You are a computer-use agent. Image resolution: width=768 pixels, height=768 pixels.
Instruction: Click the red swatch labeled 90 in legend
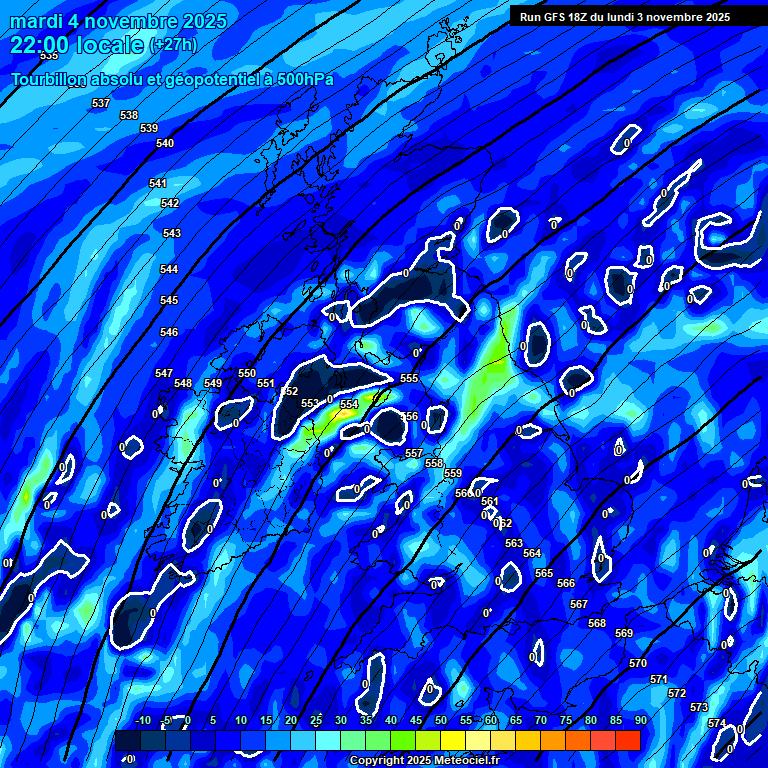[628, 741]
